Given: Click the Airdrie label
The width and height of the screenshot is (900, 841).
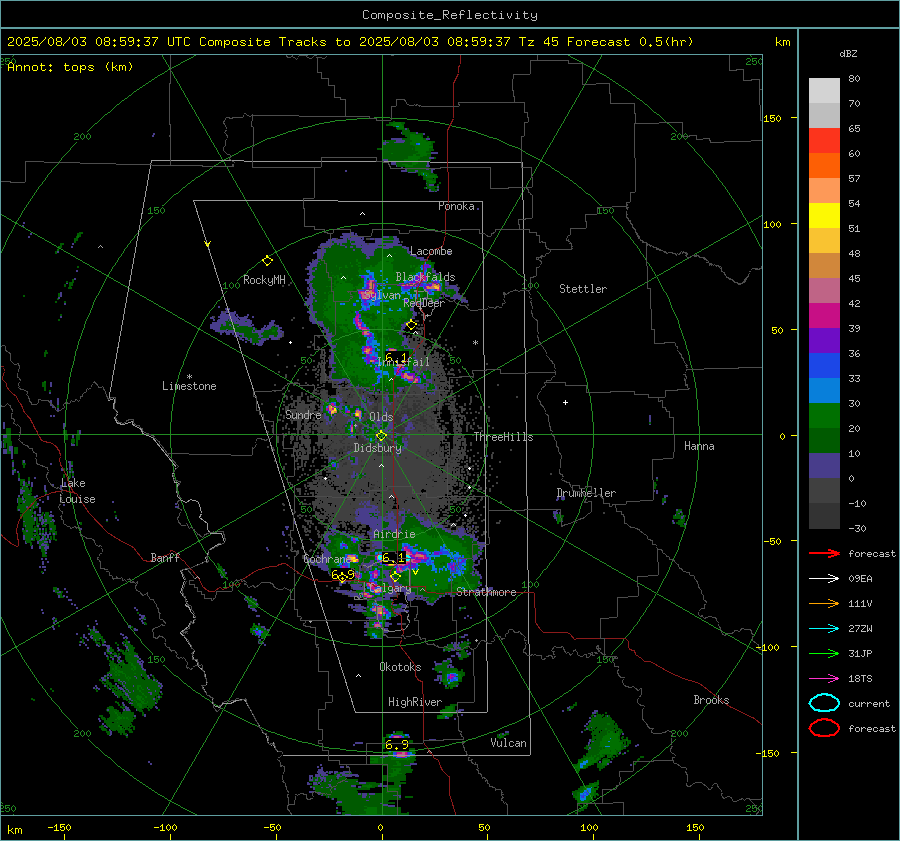Looking at the screenshot, I should (x=394, y=534).
